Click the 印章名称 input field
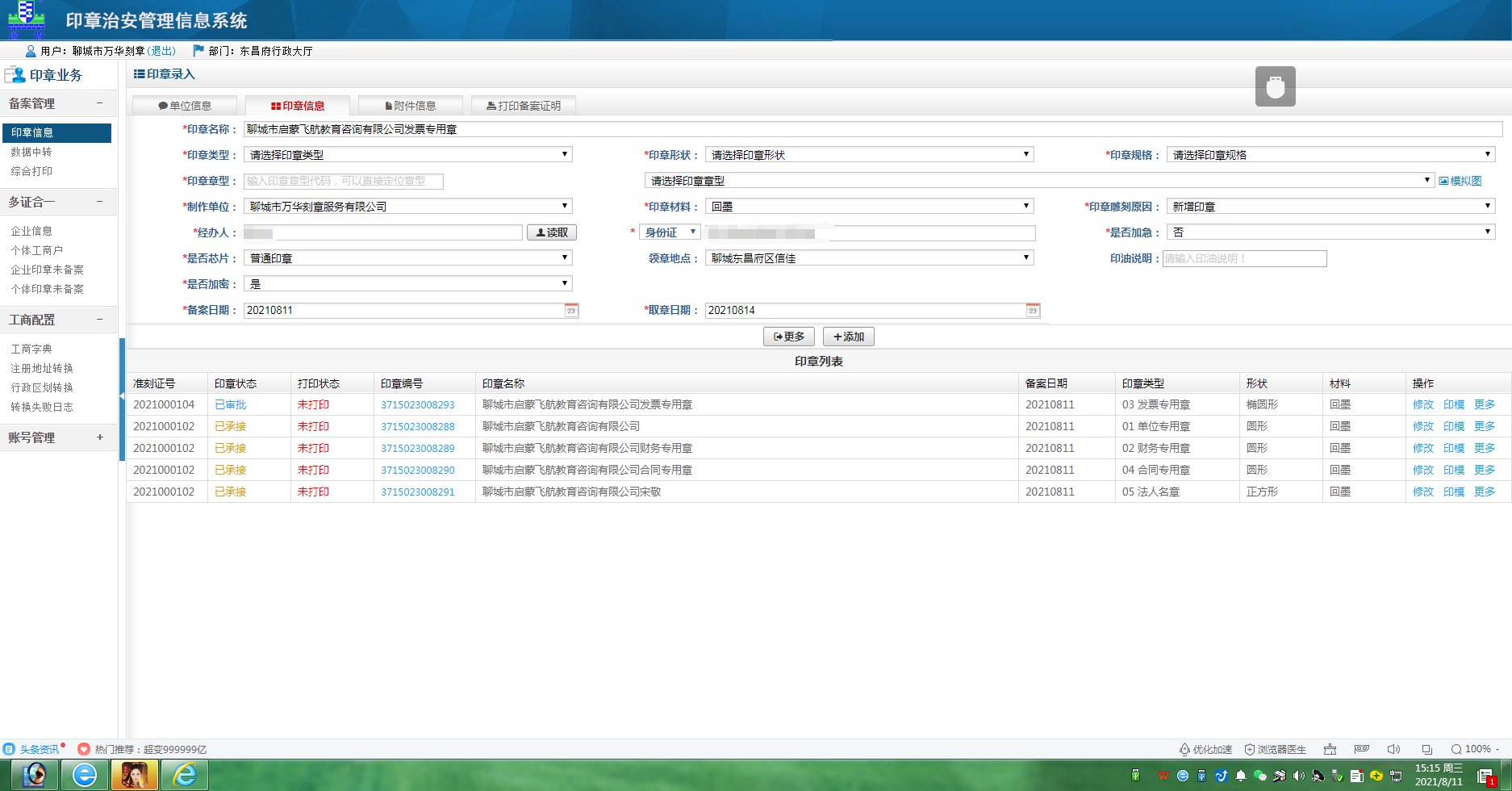This screenshot has height=791, width=1512. click(x=871, y=129)
